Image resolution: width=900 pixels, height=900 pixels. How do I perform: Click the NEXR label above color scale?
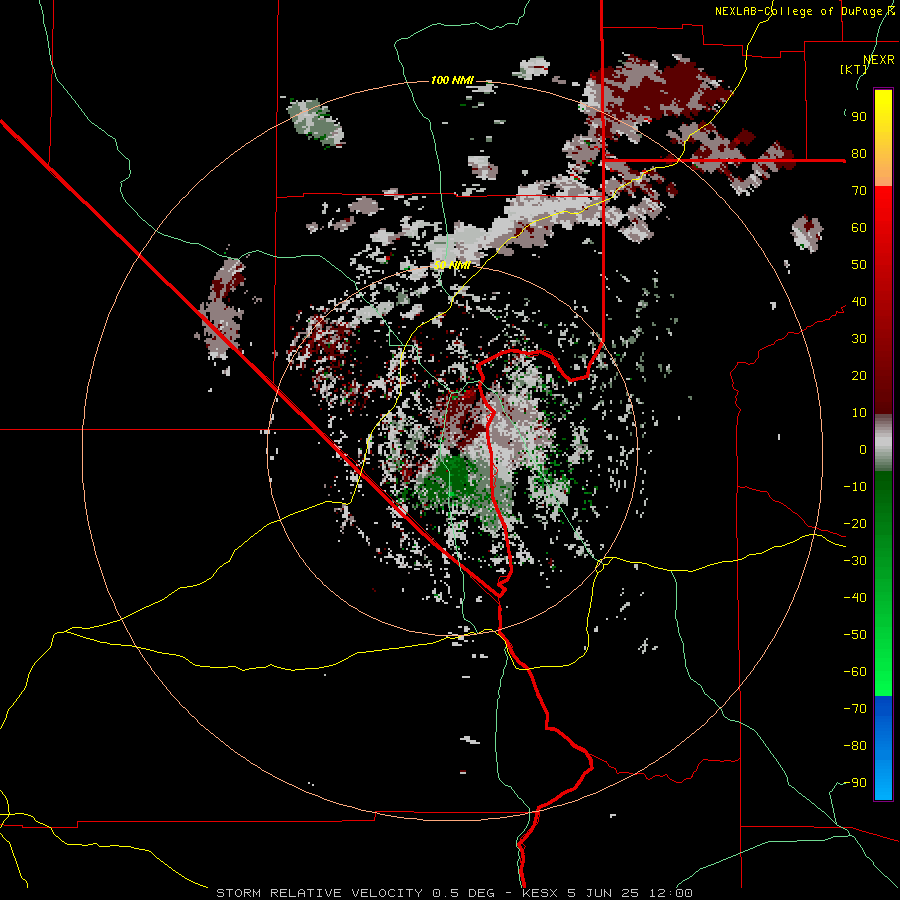878,60
